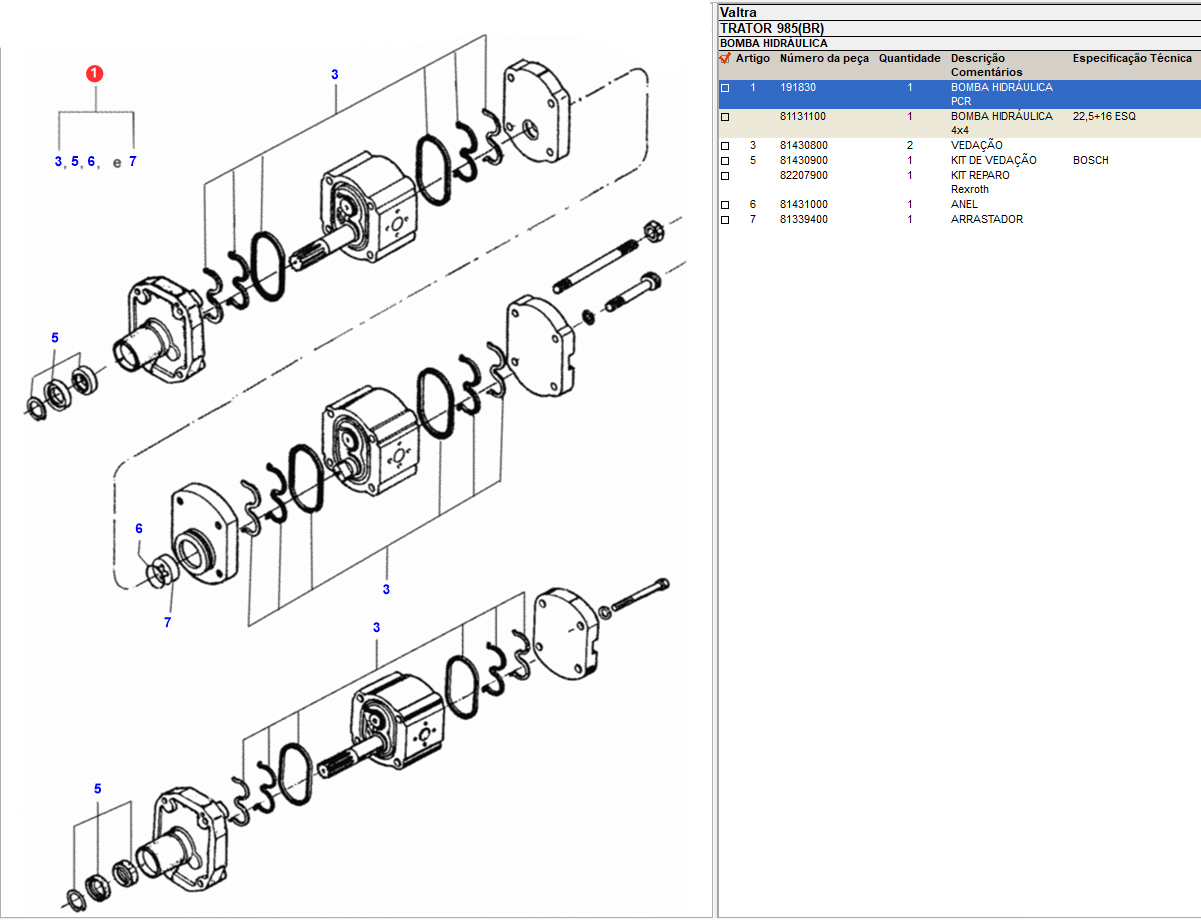The image size is (1201, 920).
Task: Select part number 81131100 row
Action: [x=802, y=117]
